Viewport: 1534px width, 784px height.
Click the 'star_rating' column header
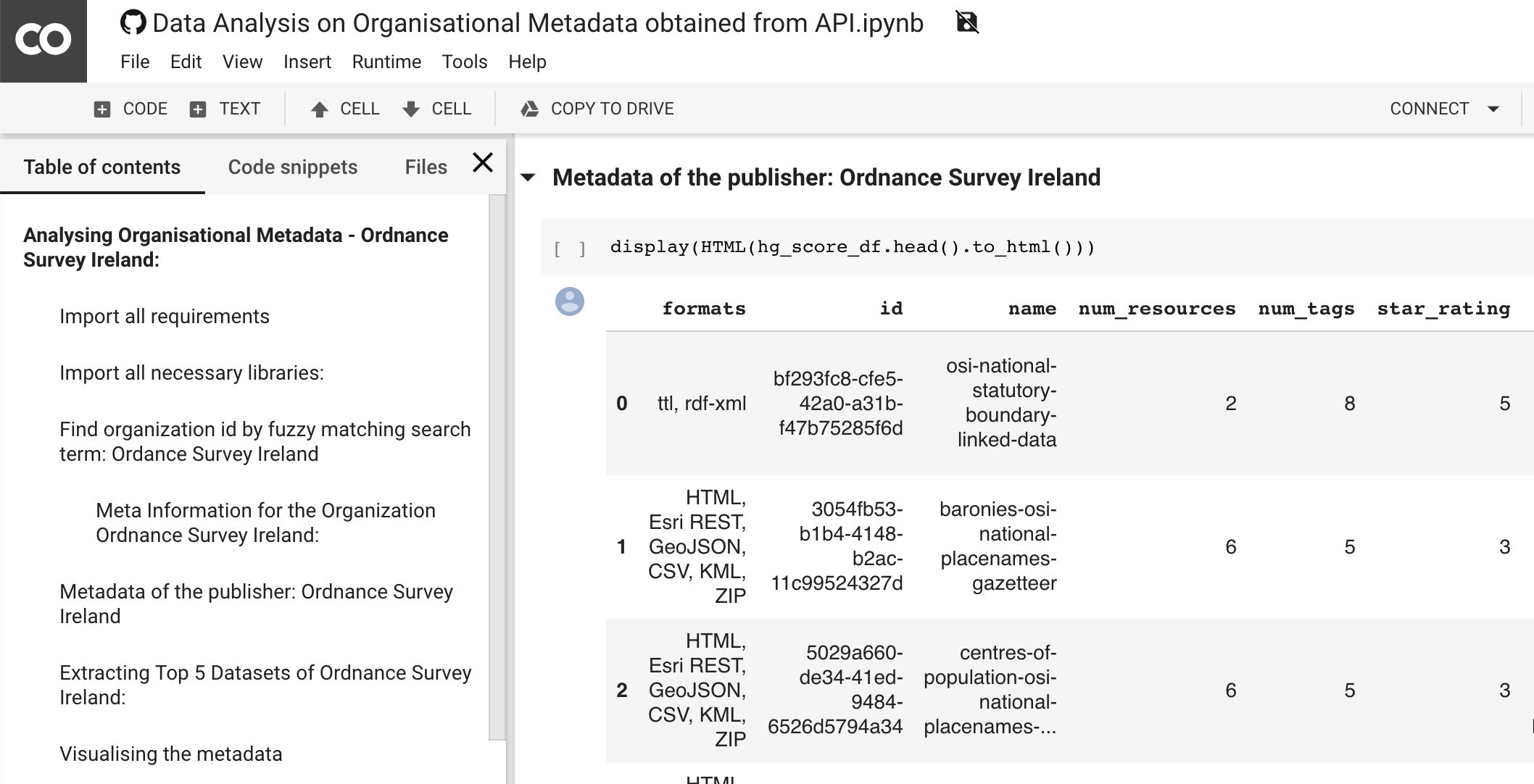(1443, 309)
